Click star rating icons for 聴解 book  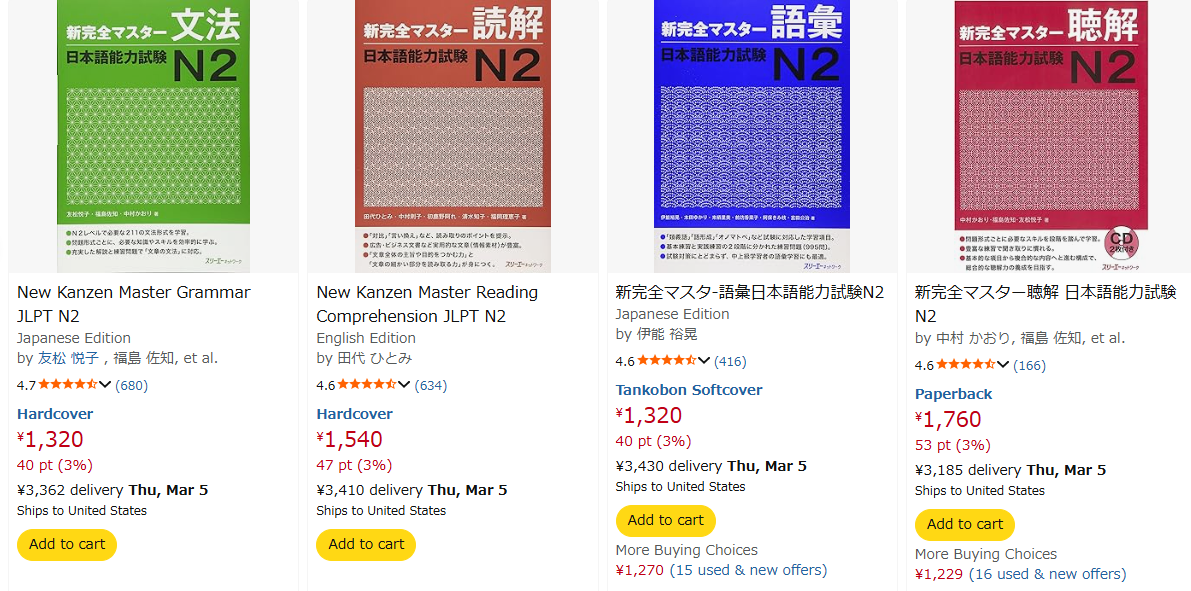[x=964, y=365]
